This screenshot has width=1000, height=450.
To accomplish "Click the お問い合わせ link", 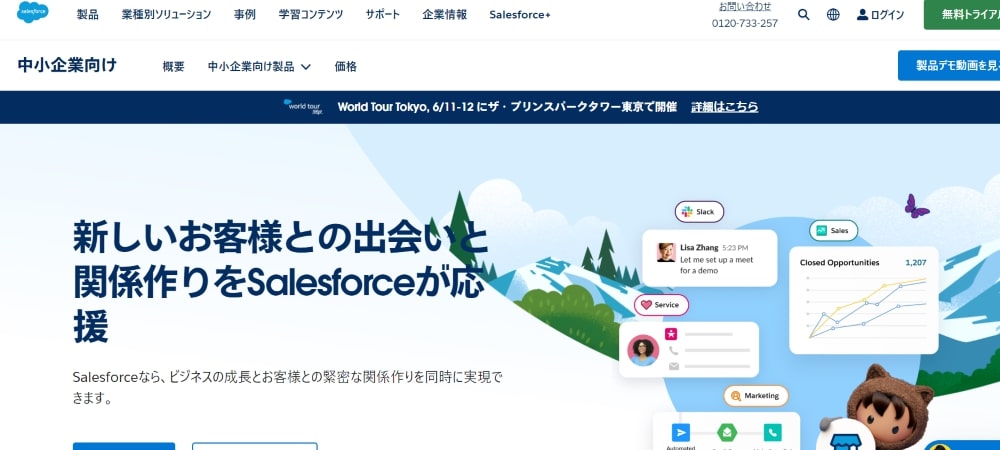I will 744,6.
